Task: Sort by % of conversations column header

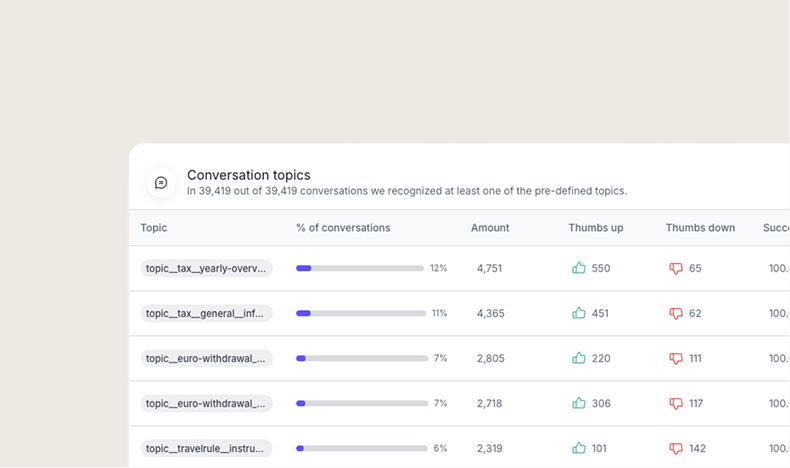Action: tap(343, 228)
